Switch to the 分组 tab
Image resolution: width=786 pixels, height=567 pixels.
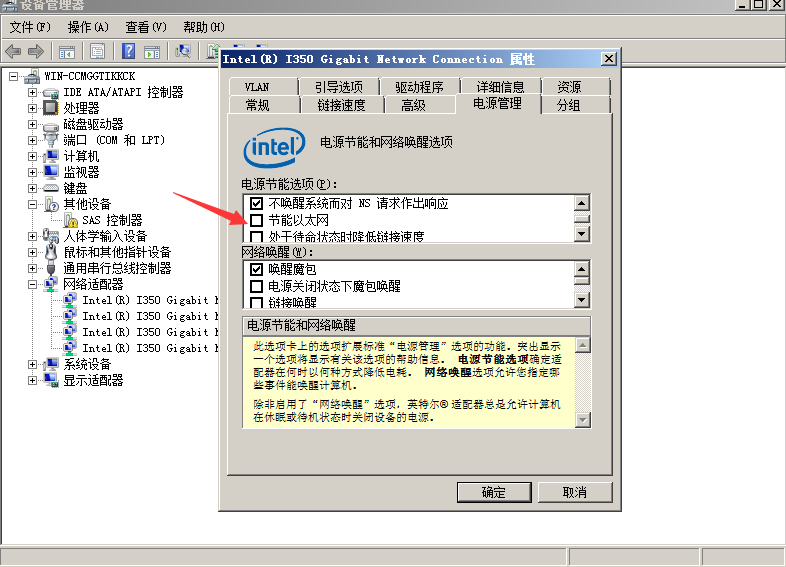[576, 105]
